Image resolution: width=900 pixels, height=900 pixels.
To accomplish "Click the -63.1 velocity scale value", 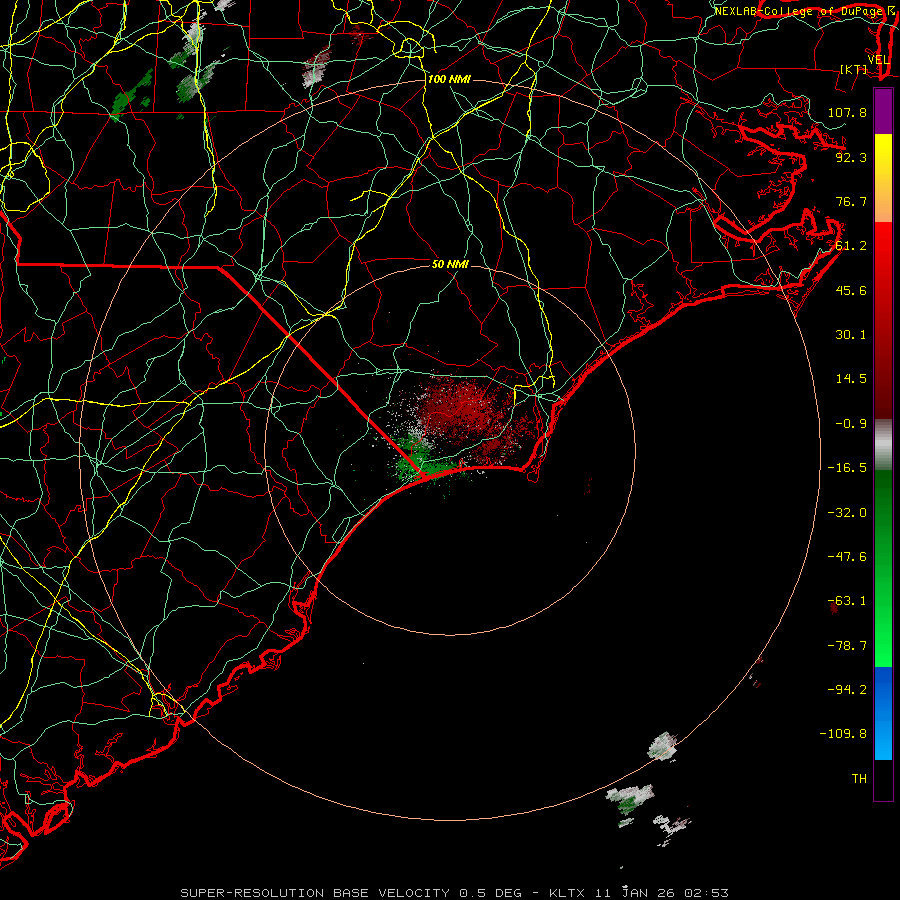I will [x=847, y=601].
